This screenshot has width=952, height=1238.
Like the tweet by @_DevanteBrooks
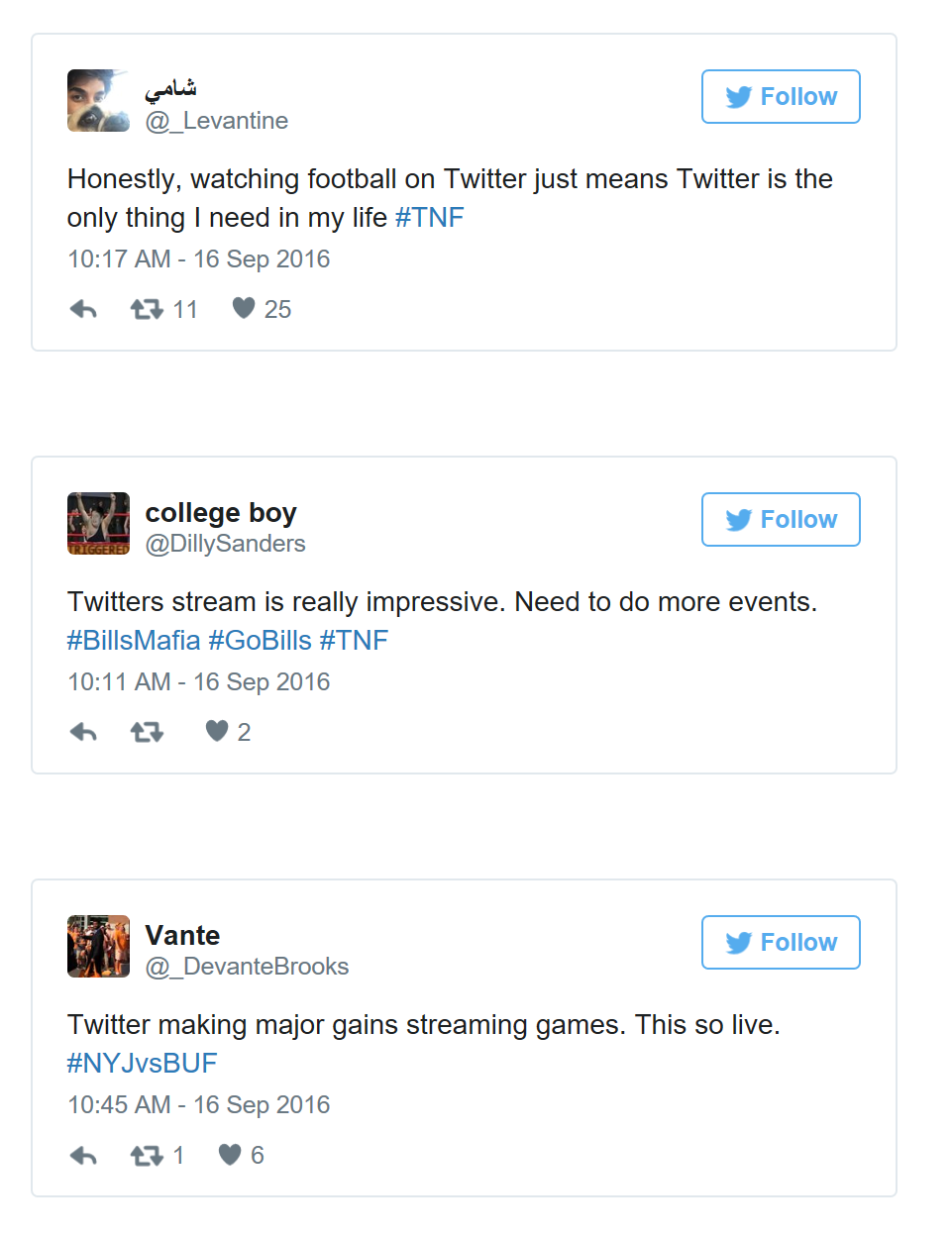(x=230, y=1155)
